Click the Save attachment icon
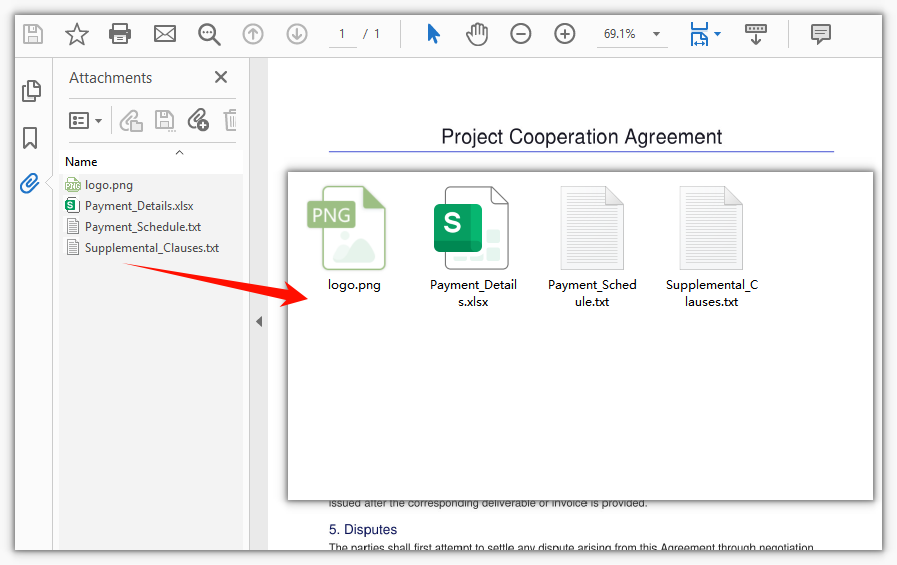The width and height of the screenshot is (897, 565). [x=165, y=121]
